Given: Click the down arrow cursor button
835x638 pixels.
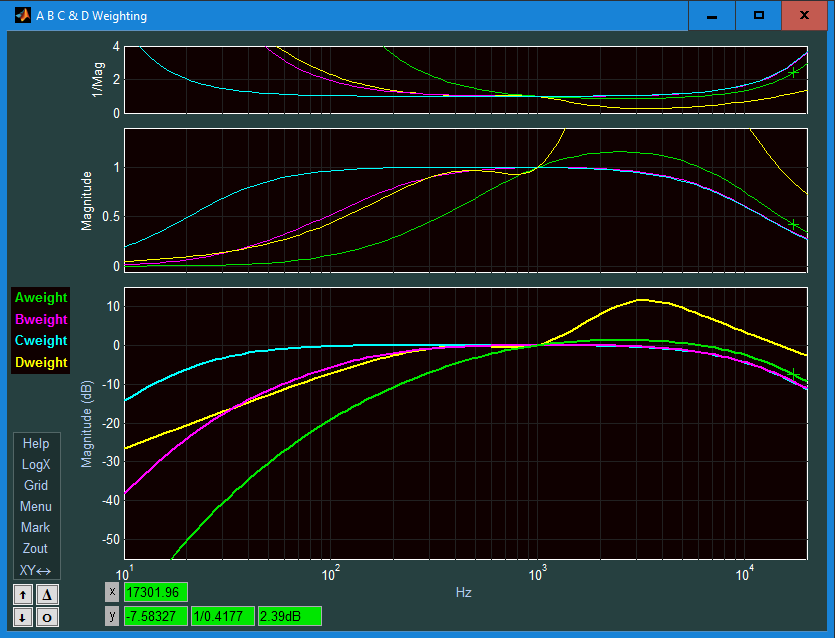Looking at the screenshot, I should [x=23, y=618].
